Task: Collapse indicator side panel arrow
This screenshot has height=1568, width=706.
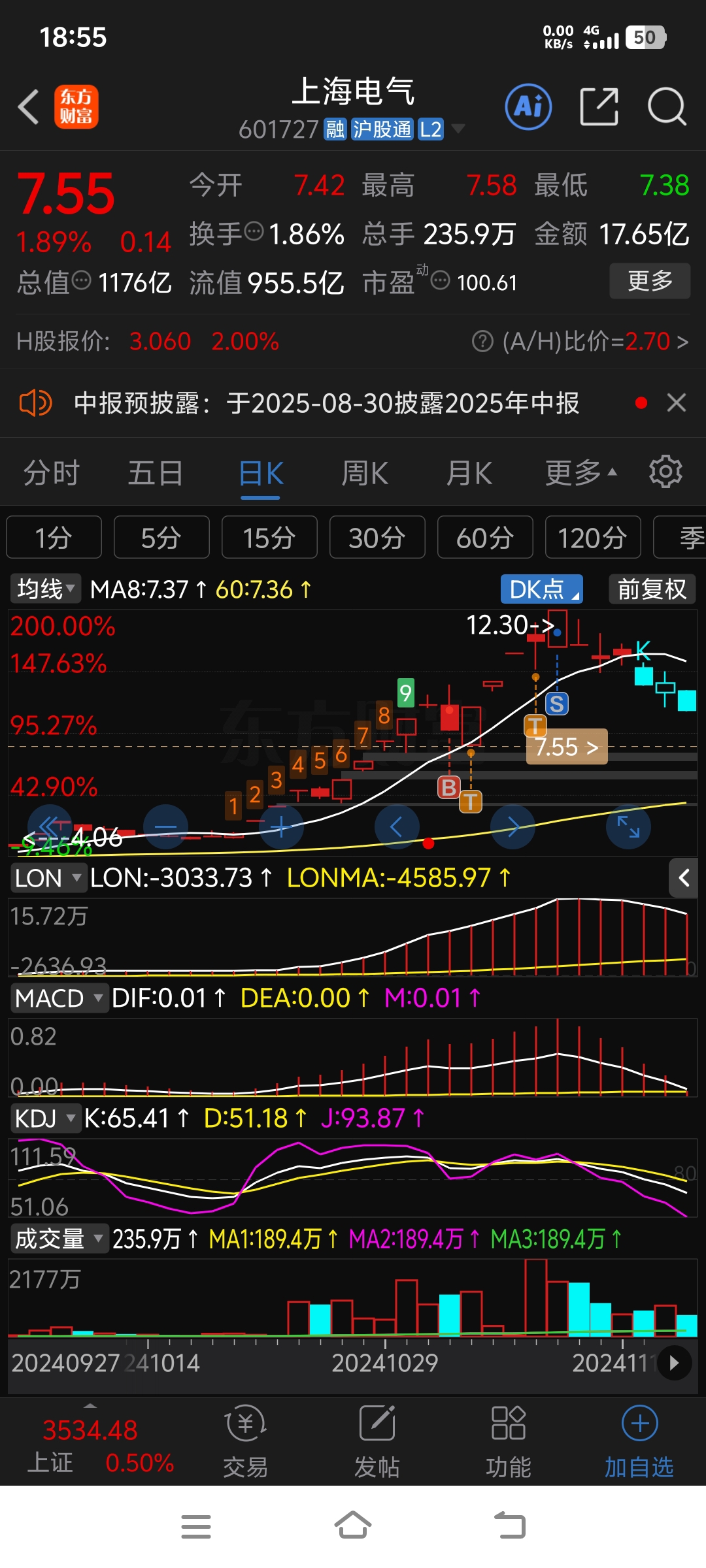Action: 684,878
